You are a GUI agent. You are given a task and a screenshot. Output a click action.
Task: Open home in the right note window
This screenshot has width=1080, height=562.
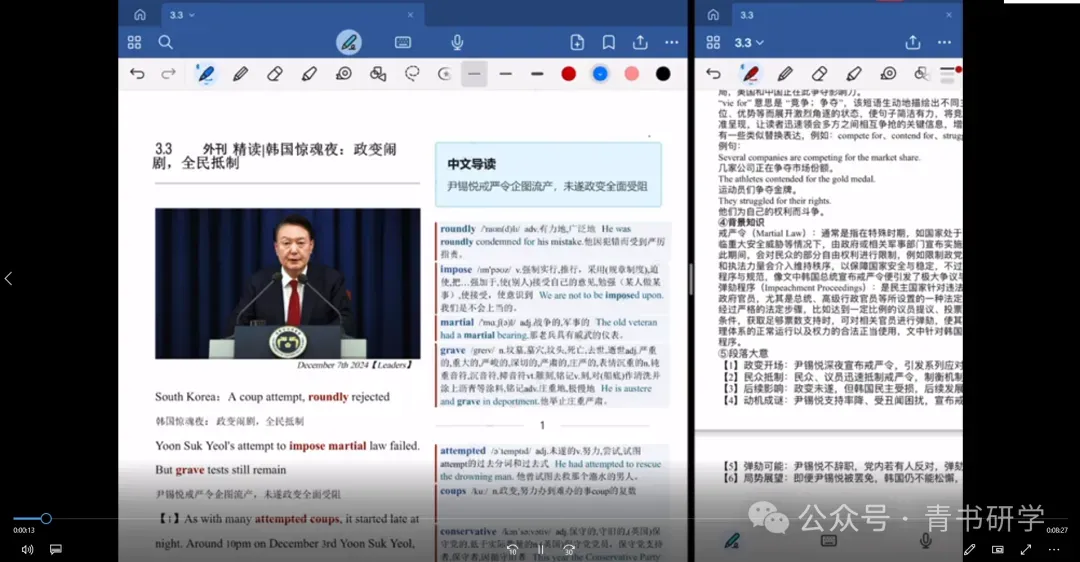pos(713,14)
